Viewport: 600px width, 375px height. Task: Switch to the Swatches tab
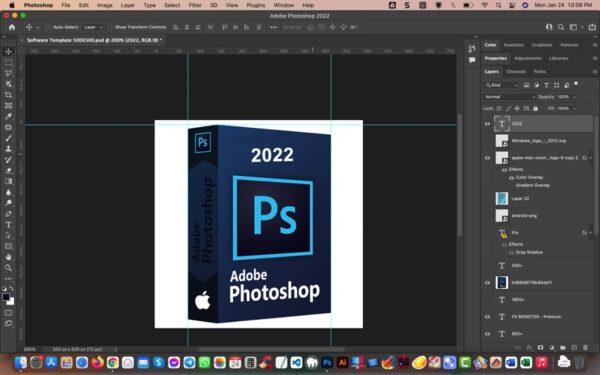pos(514,45)
